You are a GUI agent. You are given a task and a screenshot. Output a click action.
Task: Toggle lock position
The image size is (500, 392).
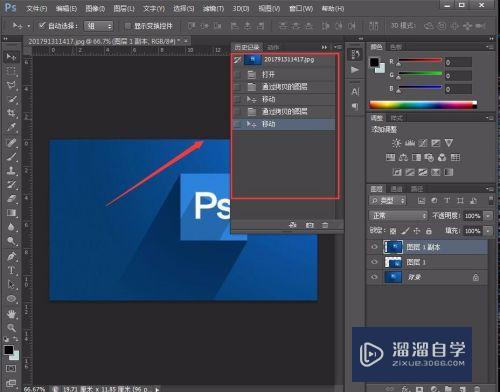tap(417, 231)
